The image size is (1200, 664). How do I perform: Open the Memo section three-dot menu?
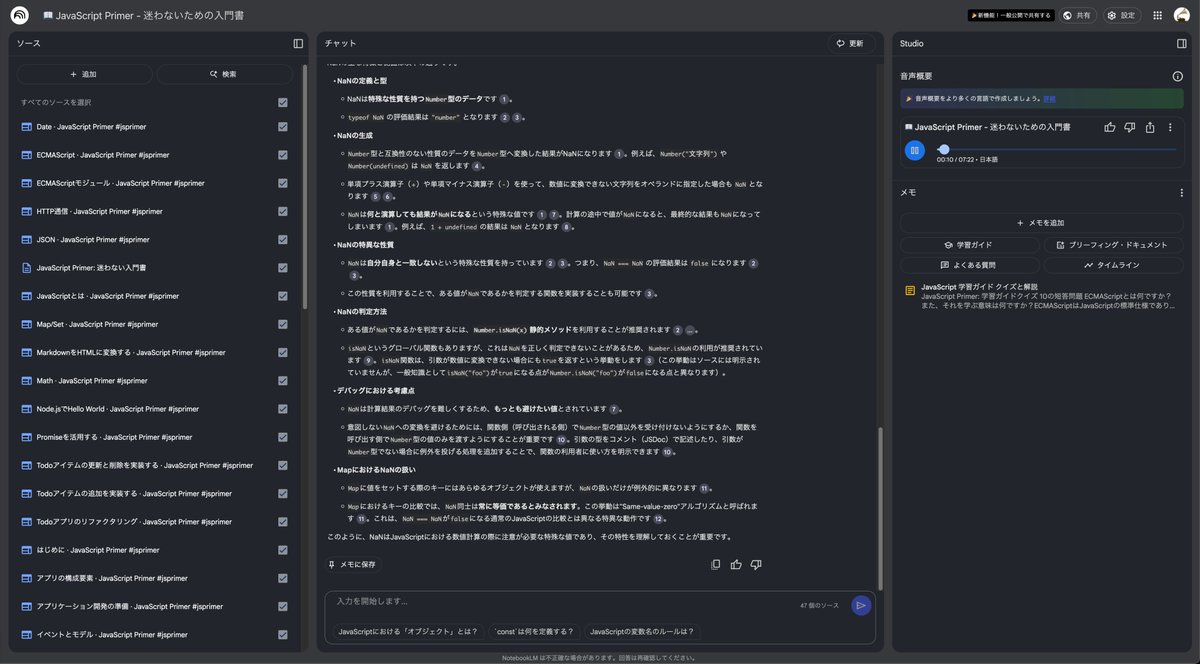(x=1181, y=192)
